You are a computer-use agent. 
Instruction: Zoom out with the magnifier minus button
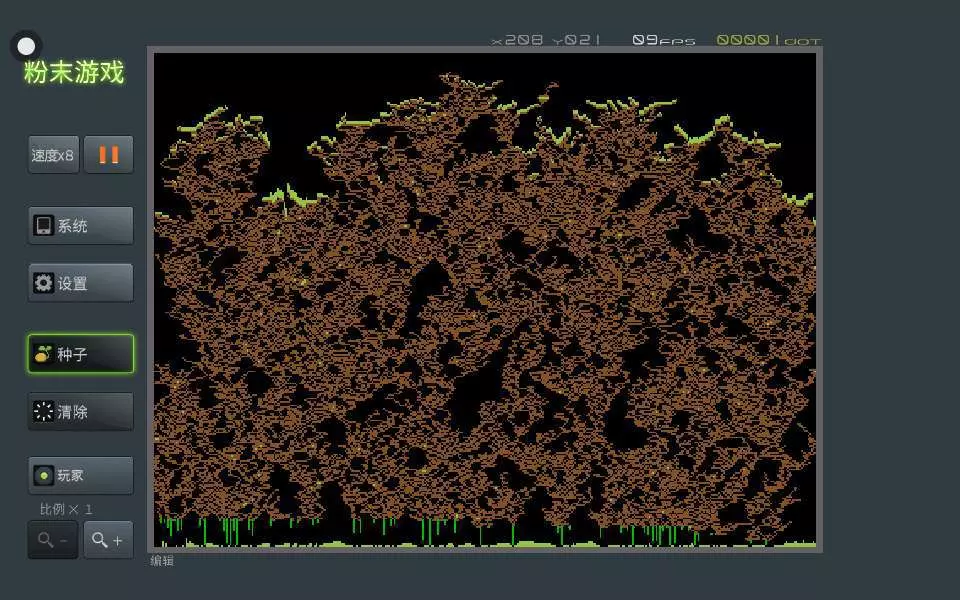pyautogui.click(x=53, y=540)
